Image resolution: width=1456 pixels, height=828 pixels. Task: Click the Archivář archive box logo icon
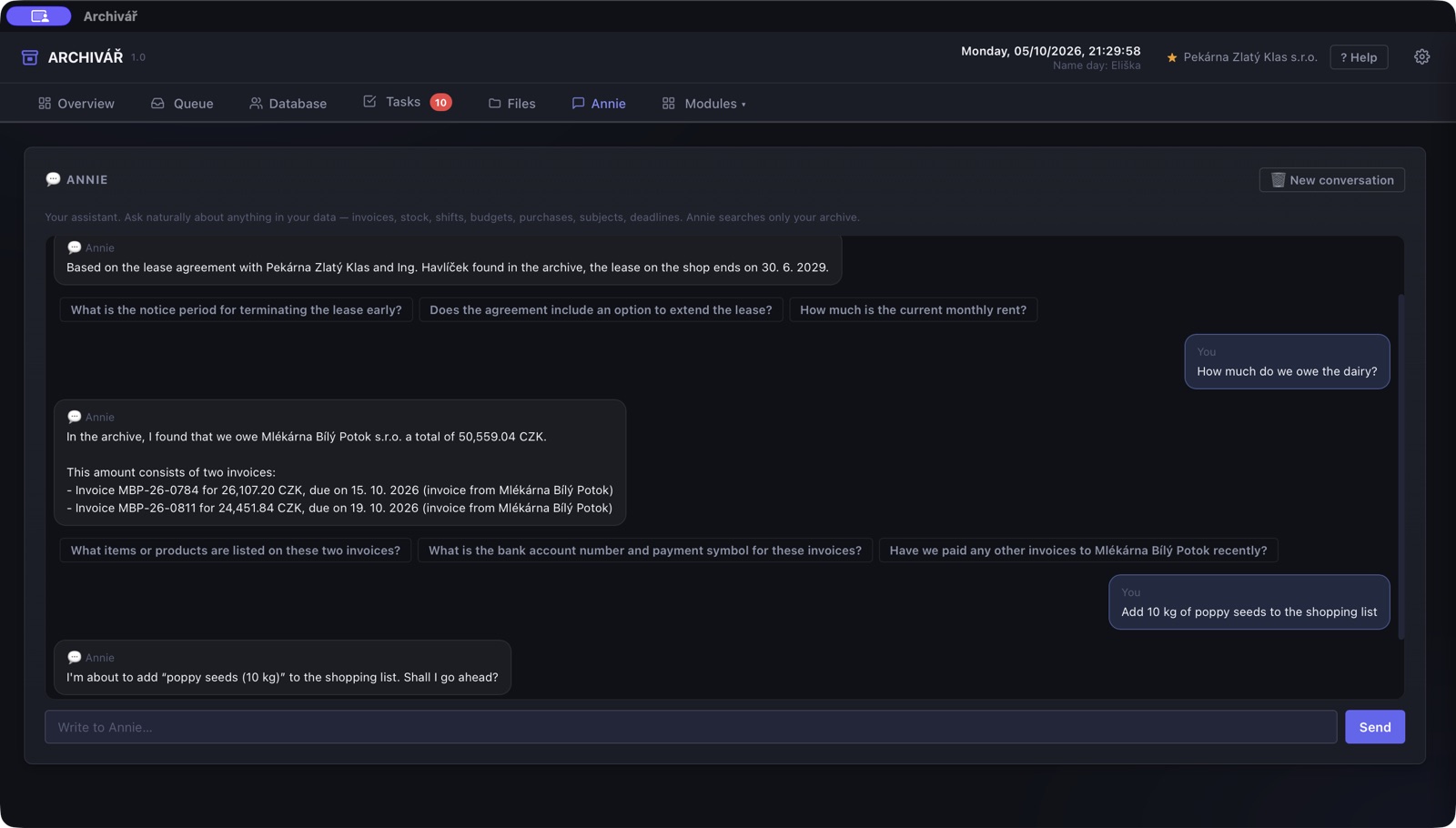[x=30, y=57]
